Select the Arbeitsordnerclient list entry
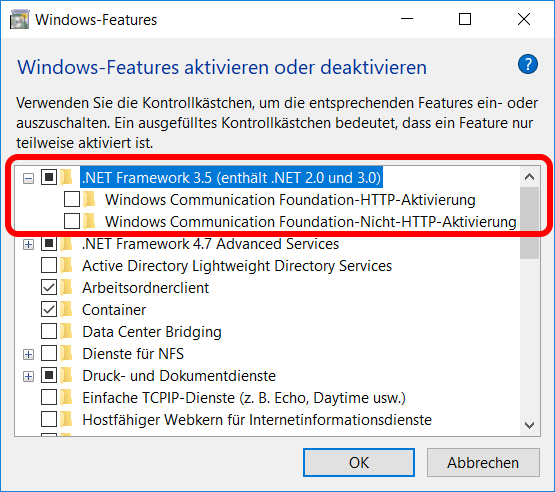Viewport: 555px width, 492px height. pyautogui.click(x=145, y=288)
